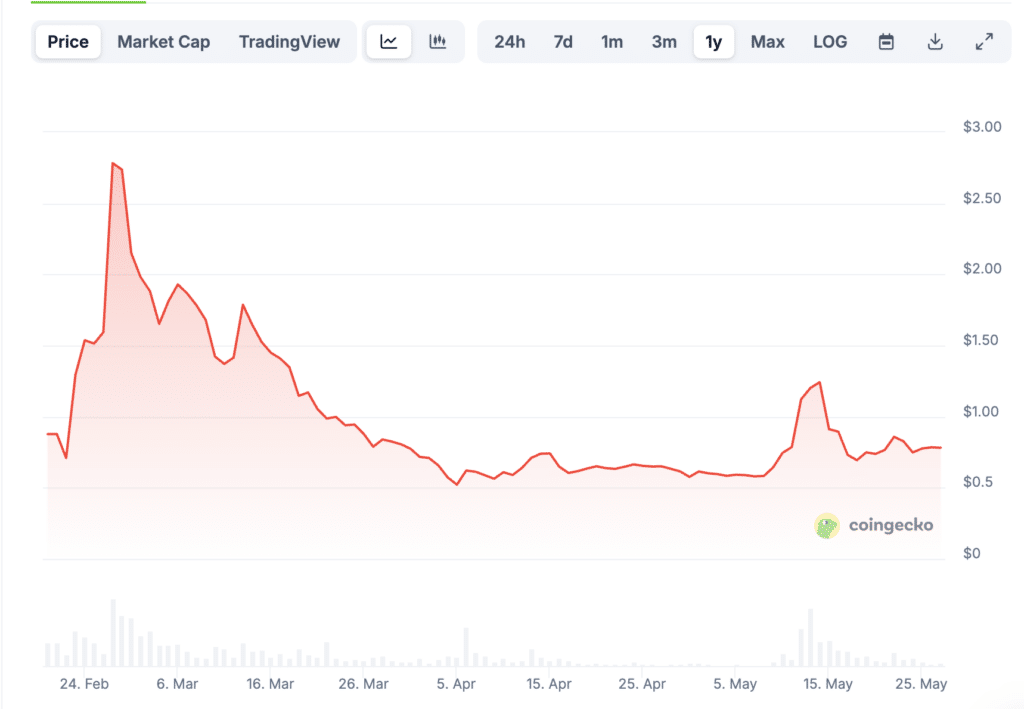Screen dimensions: 1024x709
Task: Open the TradingView tab
Action: [x=289, y=42]
